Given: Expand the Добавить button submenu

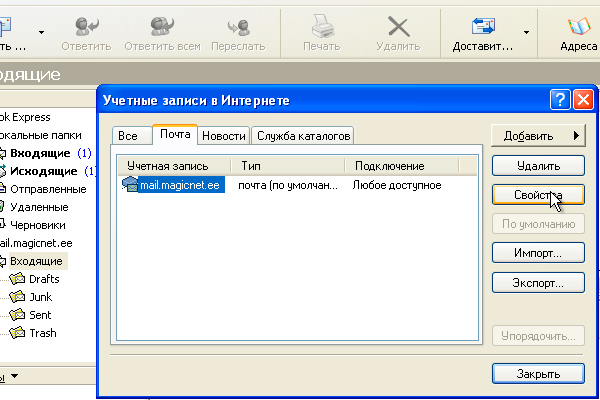Looking at the screenshot, I should point(537,135).
